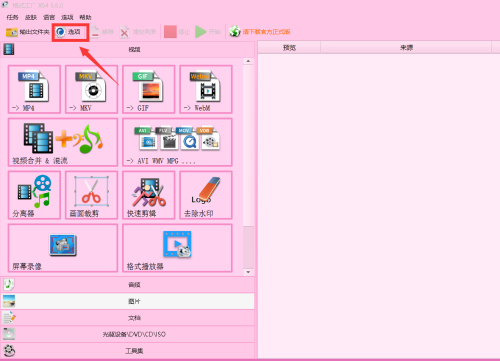The height and width of the screenshot is (361, 500).
Task: Open the quick clip tool (快速剪辑)
Action: pos(149,195)
